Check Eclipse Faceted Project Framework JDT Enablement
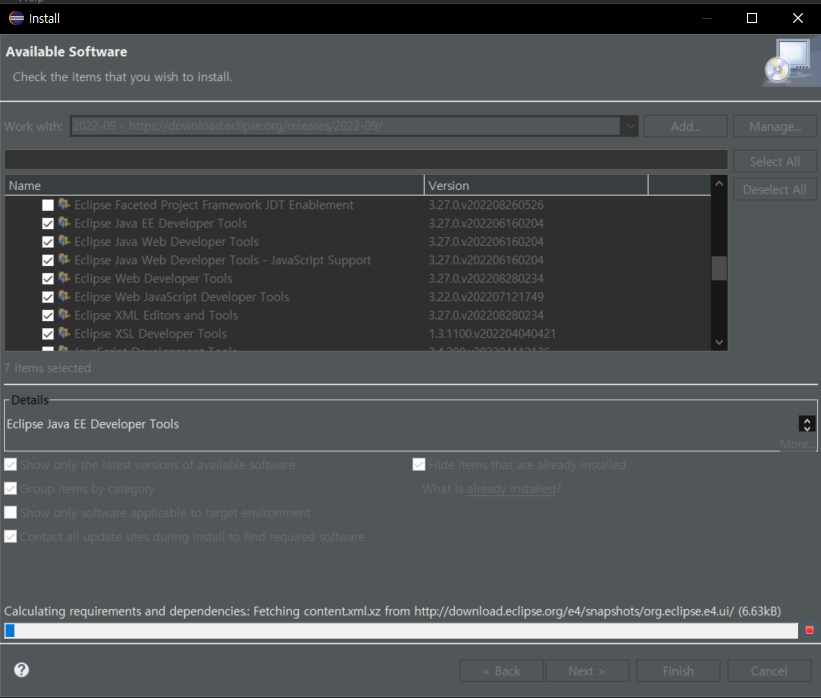This screenshot has height=698, width=821. click(x=48, y=205)
